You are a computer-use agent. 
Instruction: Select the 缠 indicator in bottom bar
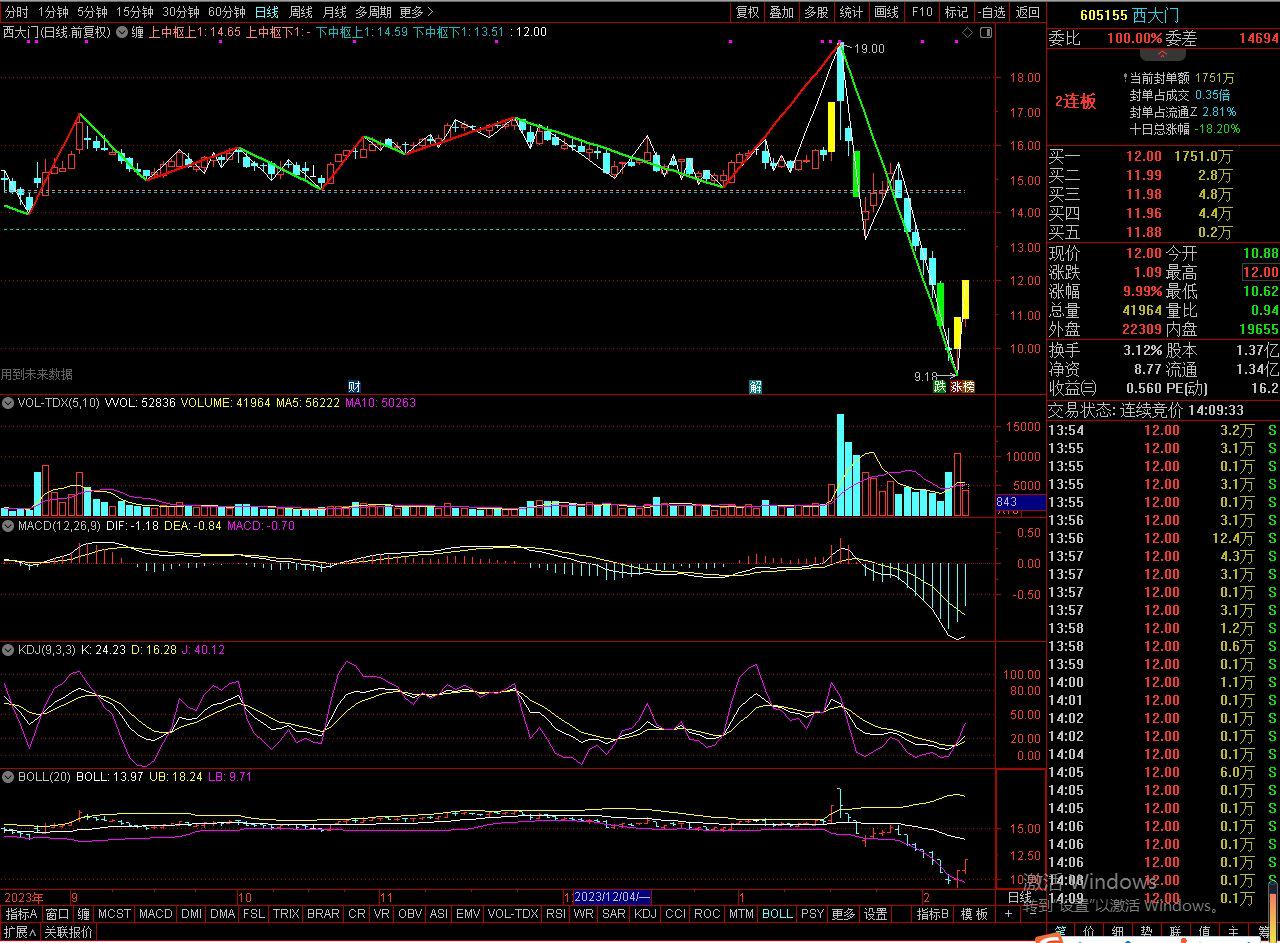tap(84, 914)
